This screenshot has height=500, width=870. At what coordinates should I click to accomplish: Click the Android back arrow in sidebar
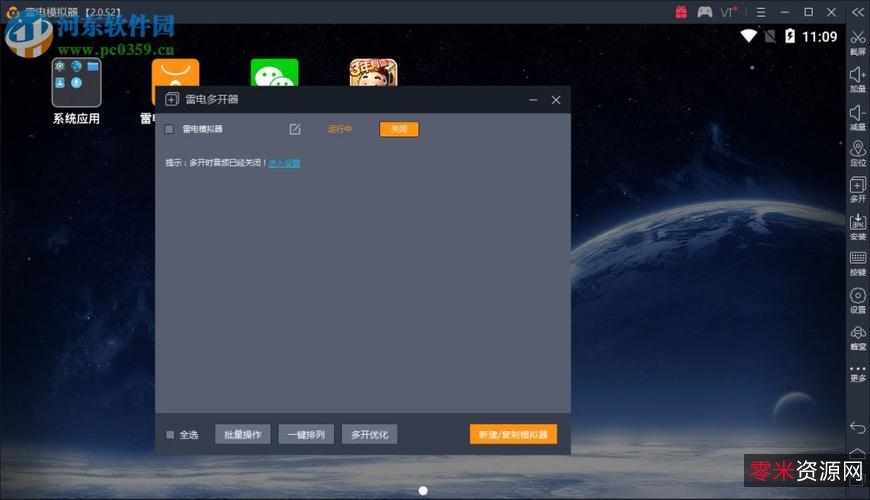point(857,427)
